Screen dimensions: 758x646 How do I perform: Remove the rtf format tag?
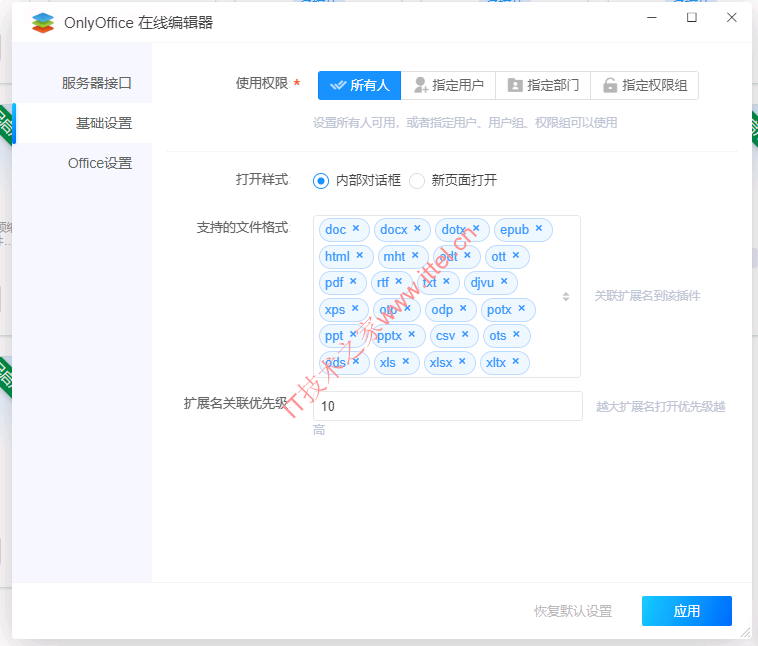399,281
